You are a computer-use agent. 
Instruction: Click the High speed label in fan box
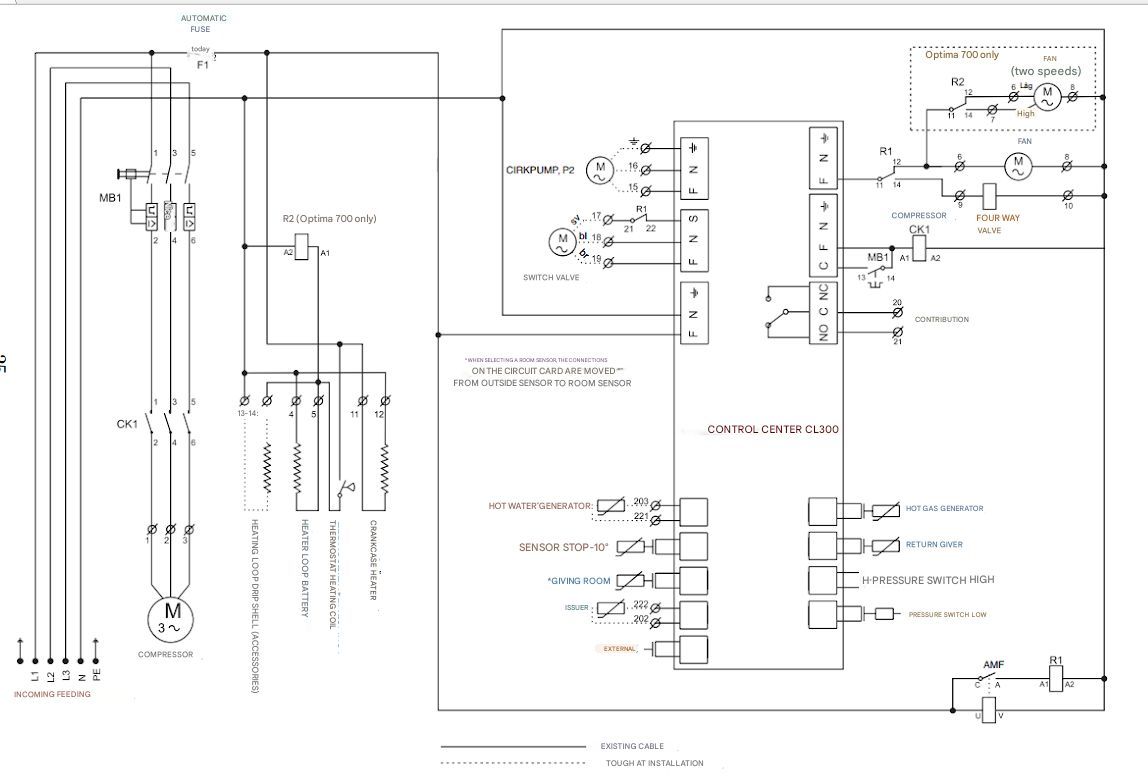tap(1025, 113)
